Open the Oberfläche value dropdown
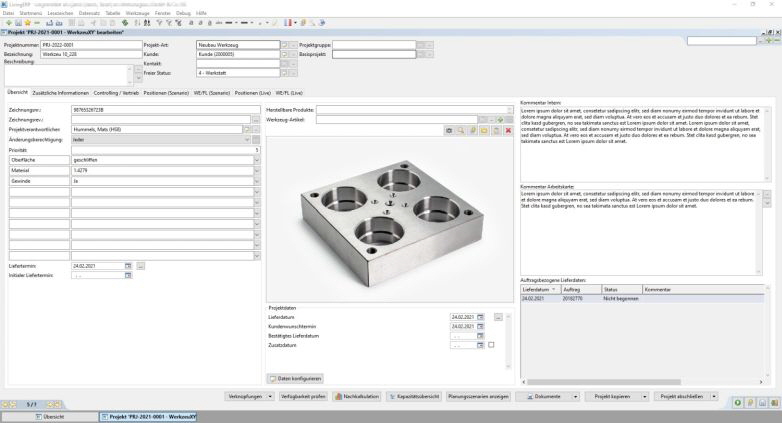Screen dimensions: 782x423 tap(256, 160)
